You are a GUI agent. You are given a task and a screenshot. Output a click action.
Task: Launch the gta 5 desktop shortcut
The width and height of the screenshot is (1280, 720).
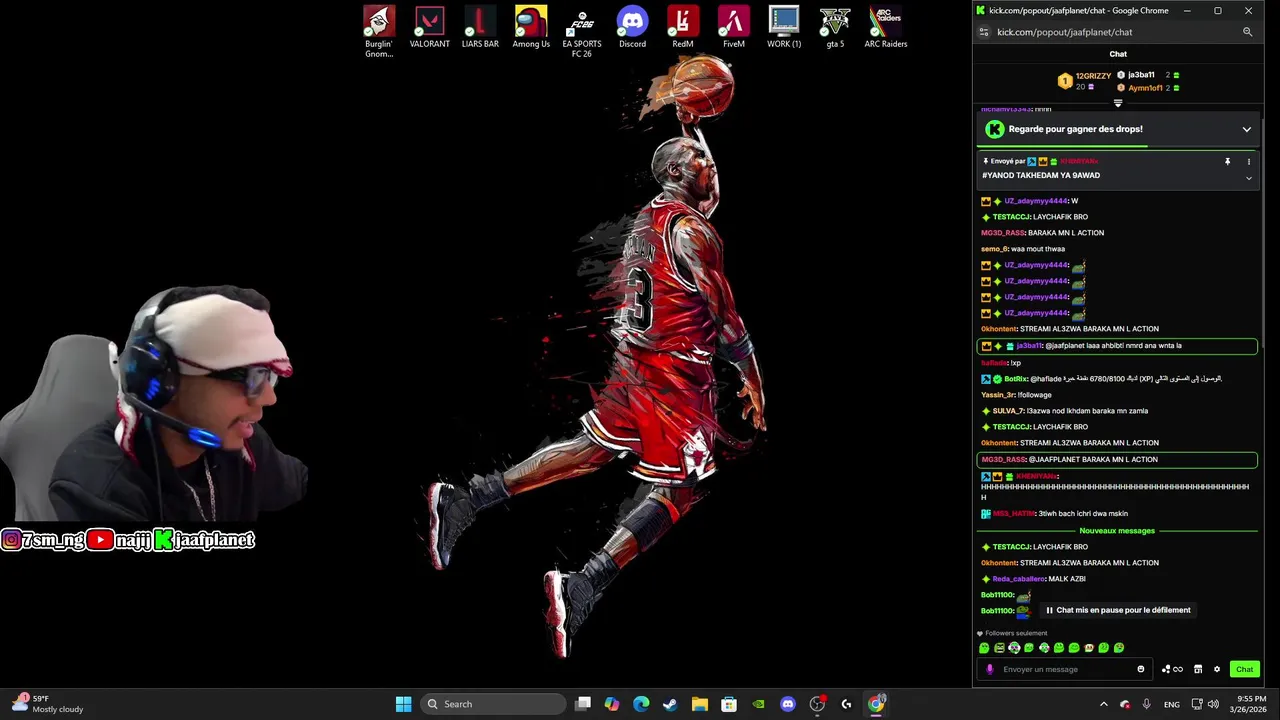[835, 27]
